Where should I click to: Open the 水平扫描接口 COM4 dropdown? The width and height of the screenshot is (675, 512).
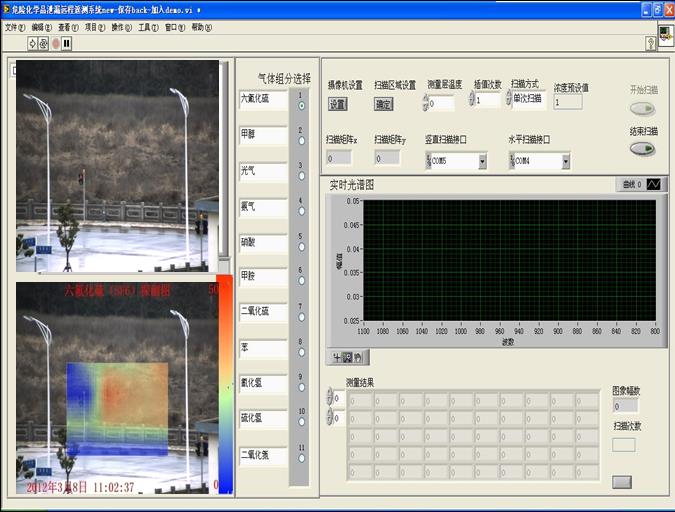click(x=565, y=160)
